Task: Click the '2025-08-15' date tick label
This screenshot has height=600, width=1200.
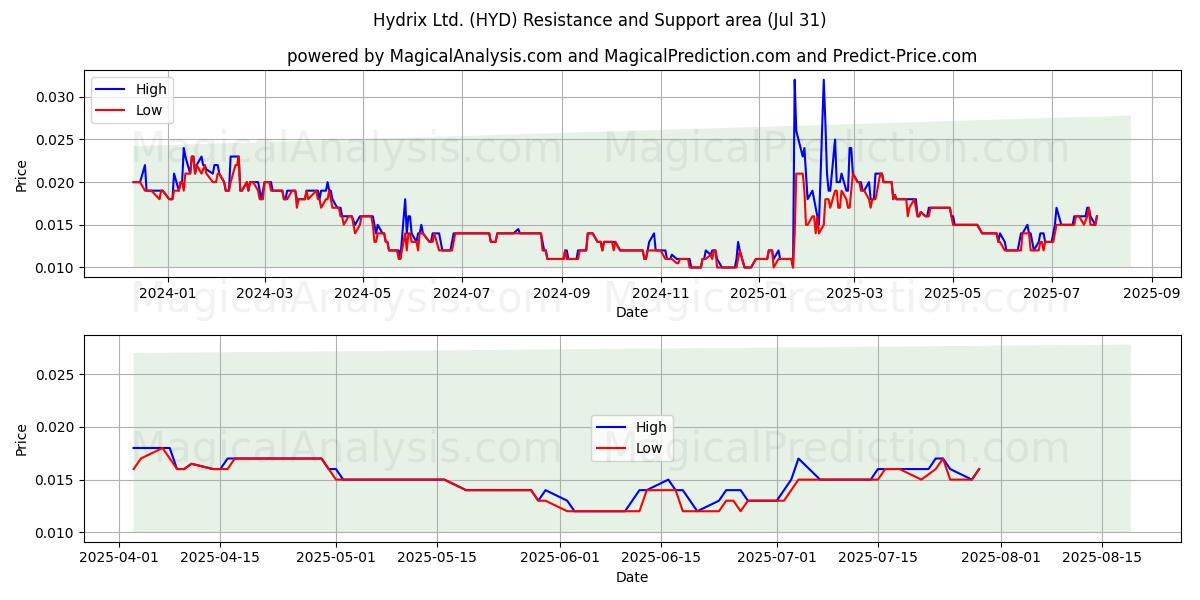Action: point(1102,559)
